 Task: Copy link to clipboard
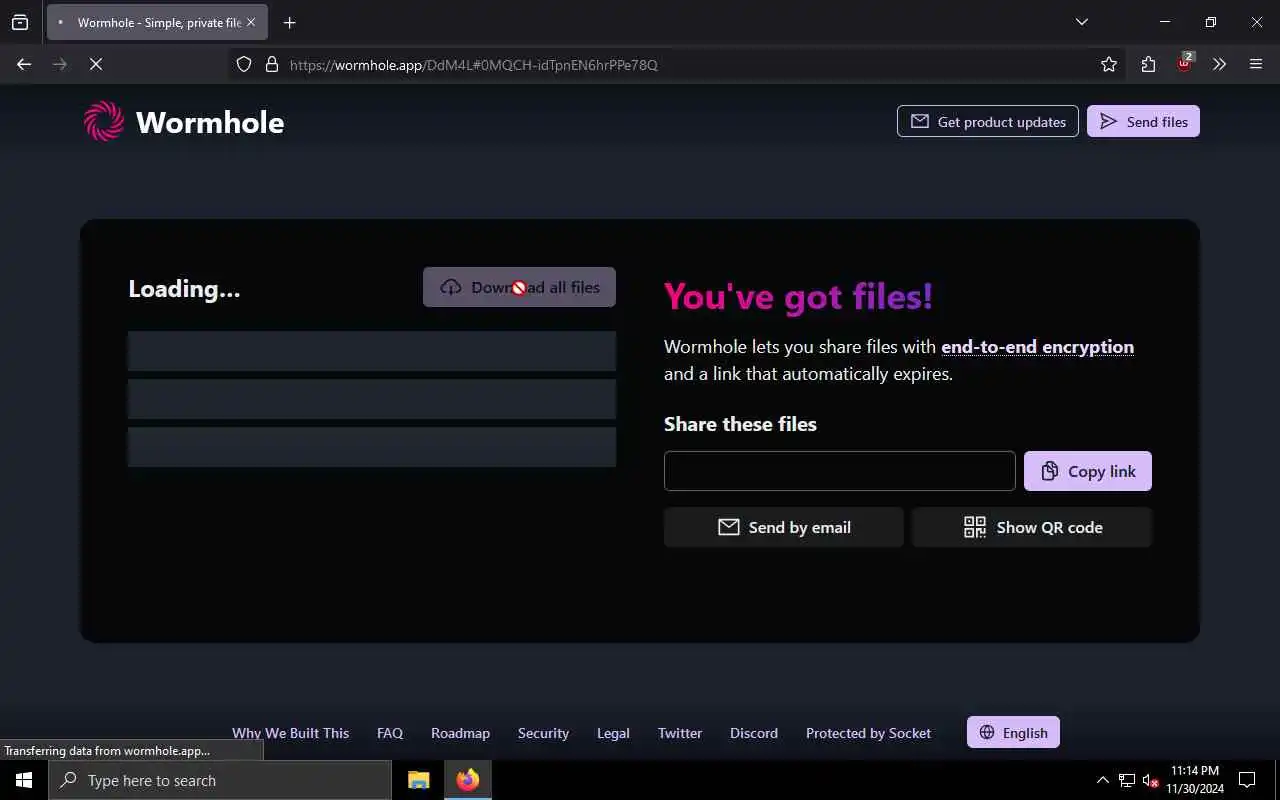pos(1088,471)
